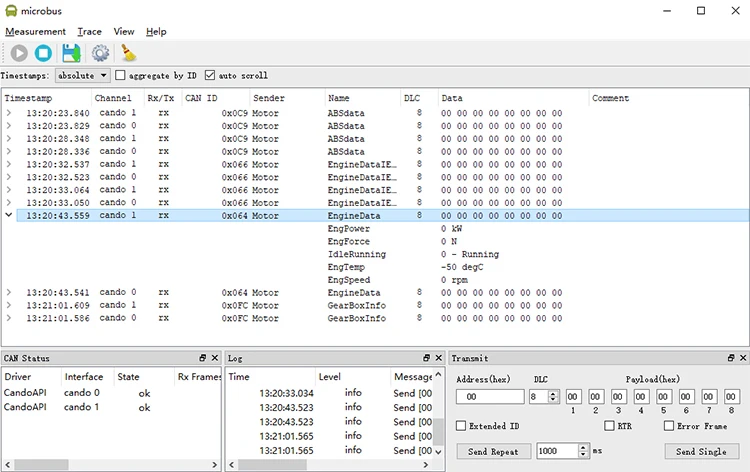Click the repeat interval 1000 ms field
Viewport: 750px width, 472px height.
tap(557, 451)
